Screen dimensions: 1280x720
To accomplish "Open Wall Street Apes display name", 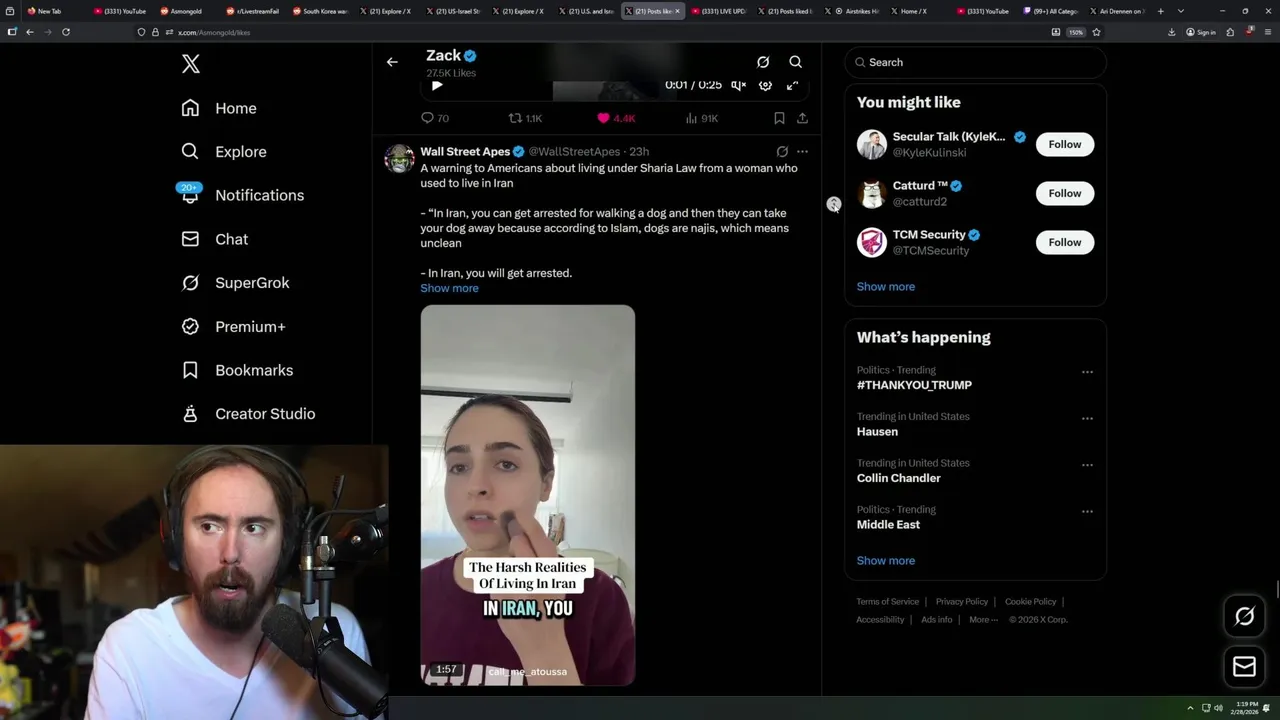I will click(x=465, y=152).
